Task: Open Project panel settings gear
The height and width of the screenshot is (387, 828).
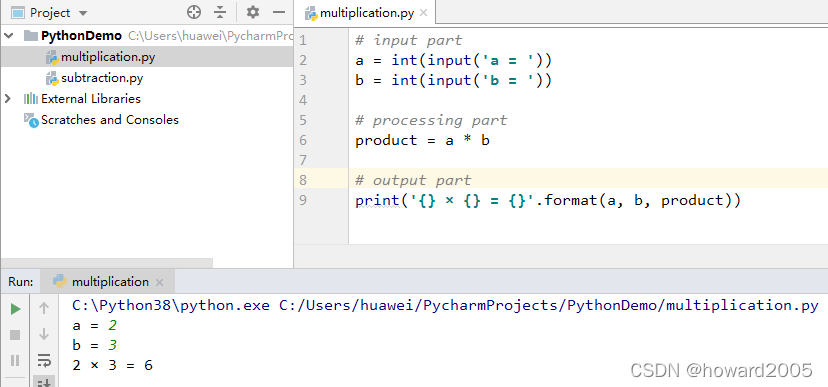Action: point(253,12)
